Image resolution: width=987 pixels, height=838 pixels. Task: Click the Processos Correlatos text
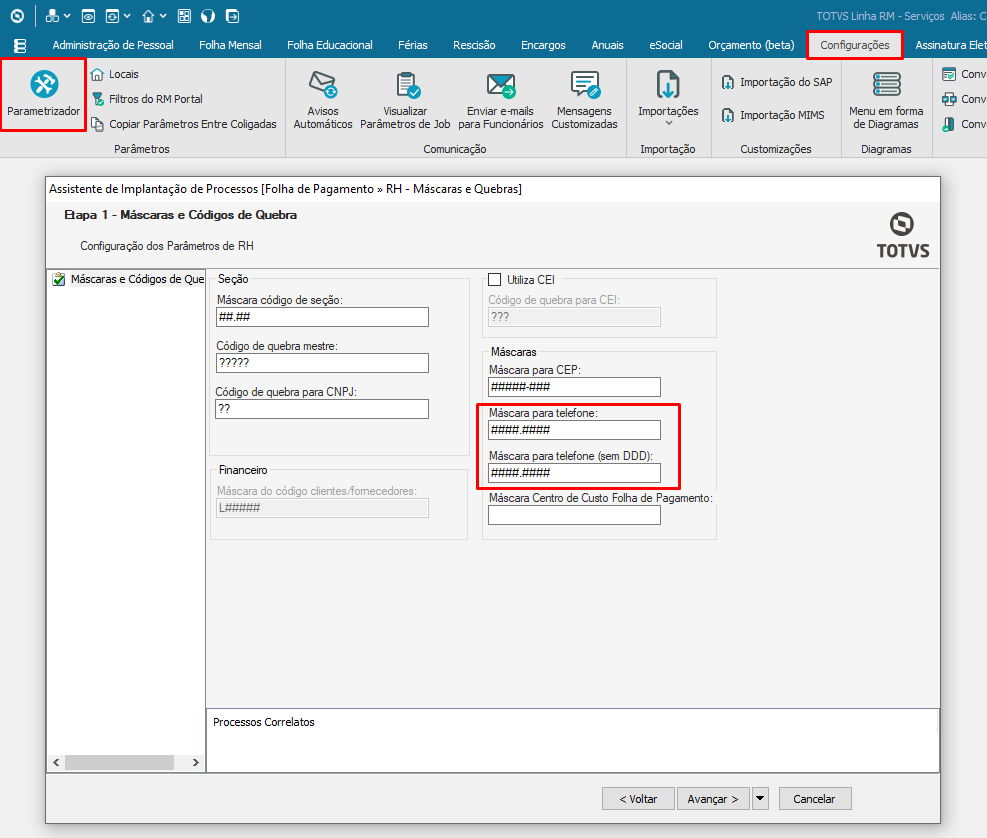pos(264,722)
